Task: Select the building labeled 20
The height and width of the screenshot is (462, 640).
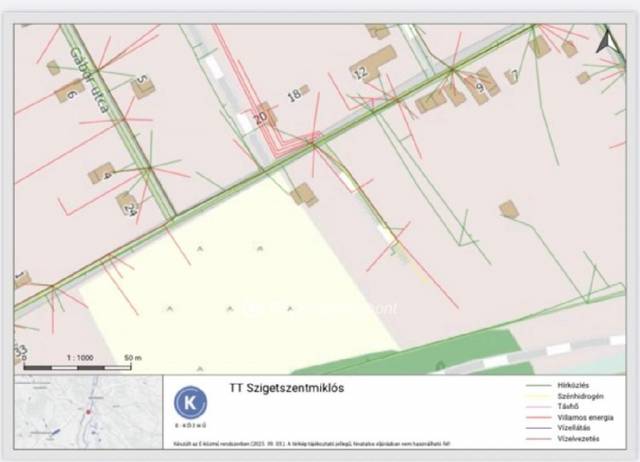Action: (261, 117)
